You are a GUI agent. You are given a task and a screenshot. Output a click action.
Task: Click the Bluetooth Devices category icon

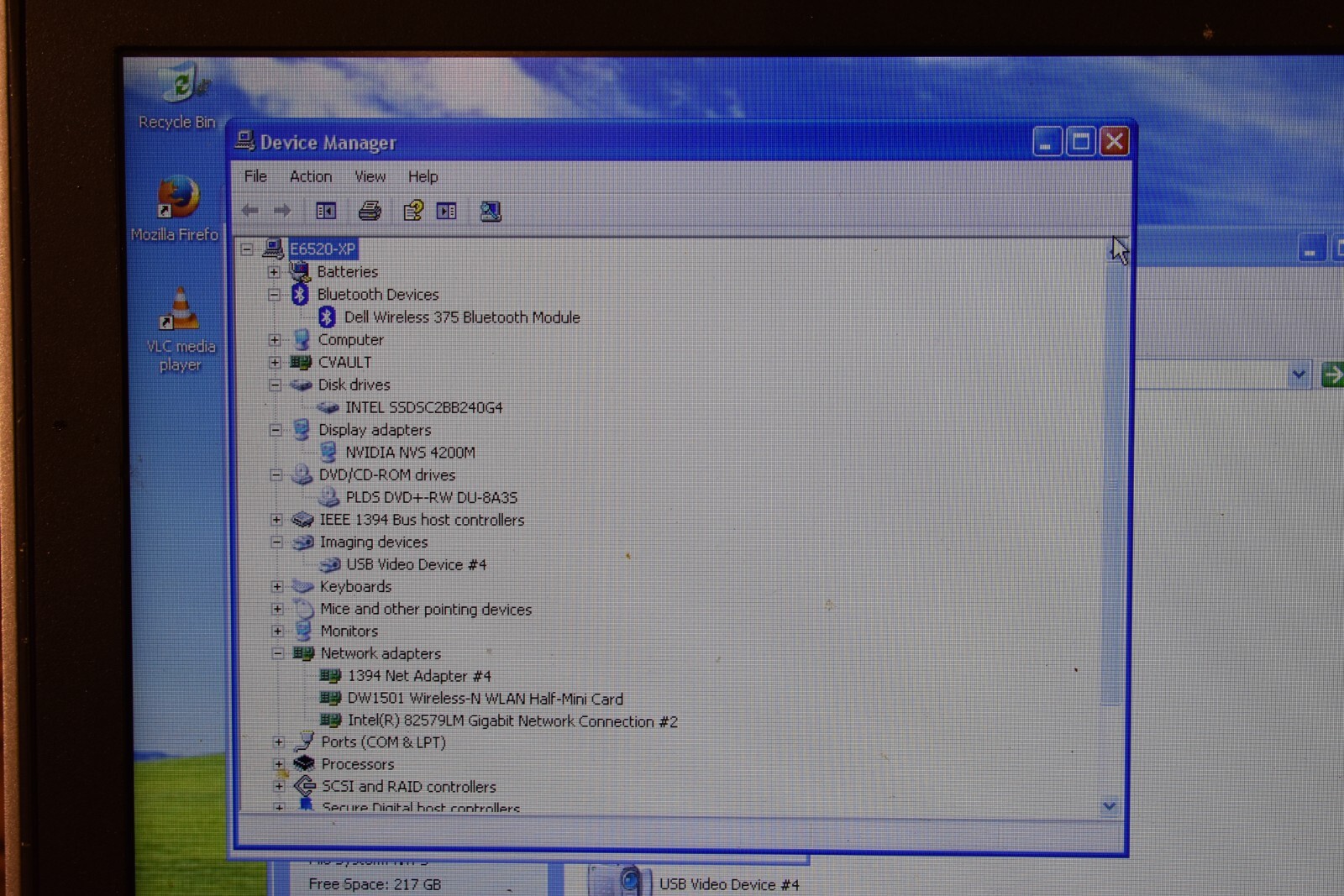pos(300,294)
